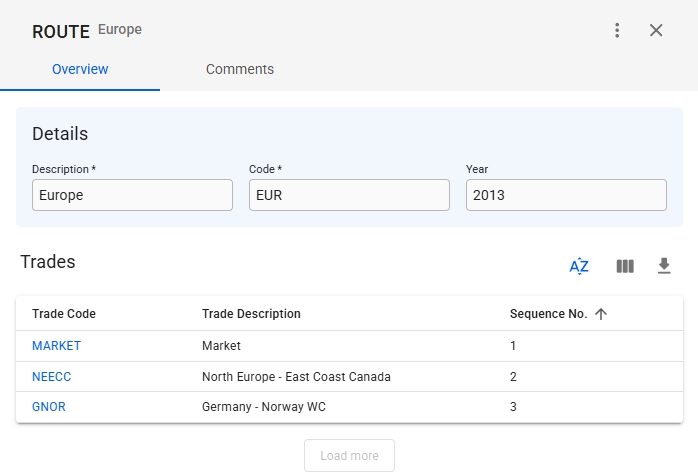Focus the Code field containing EUR
698x476 pixels.
click(x=349, y=195)
